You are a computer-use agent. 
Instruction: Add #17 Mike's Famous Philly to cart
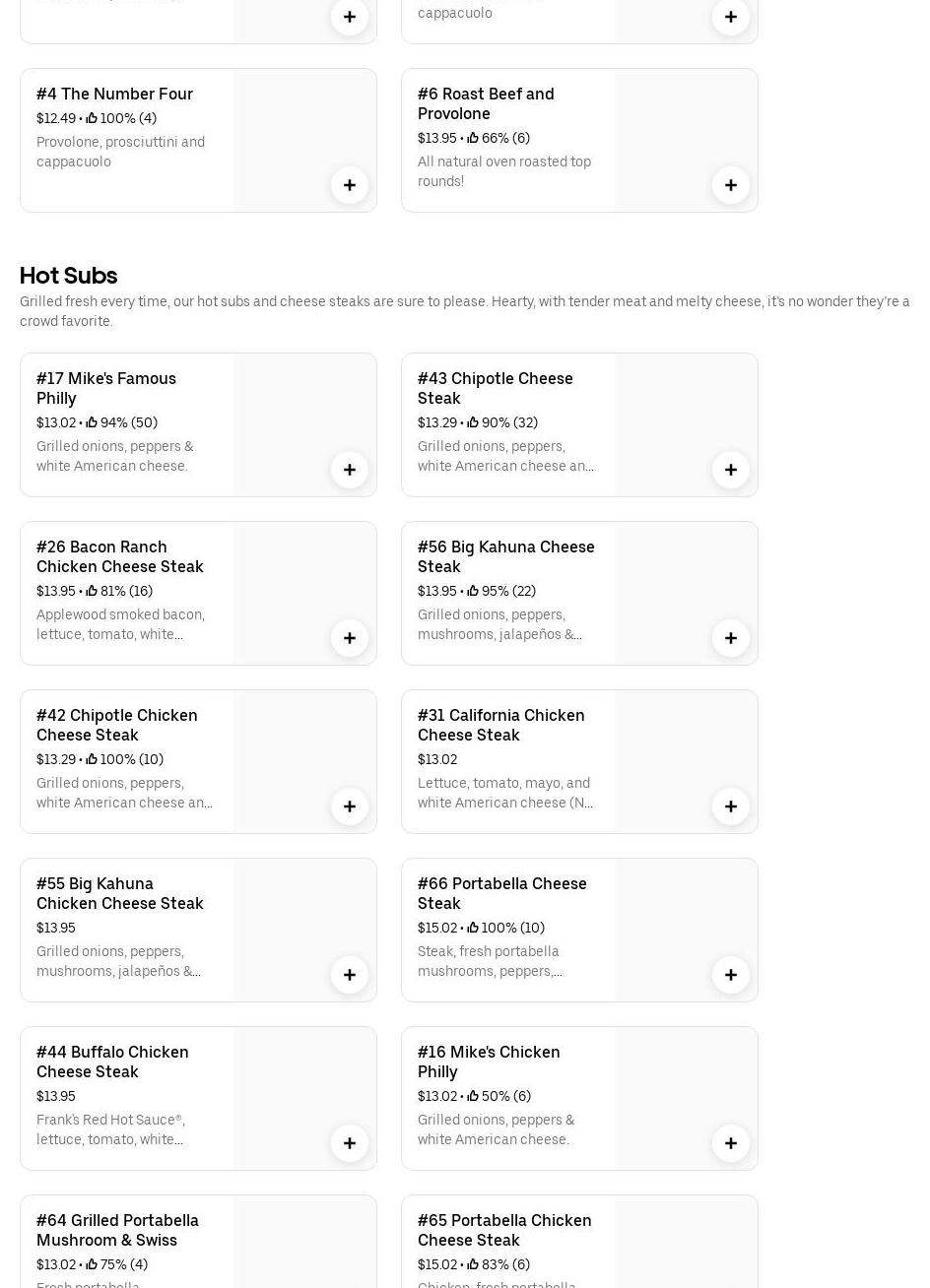tap(350, 470)
